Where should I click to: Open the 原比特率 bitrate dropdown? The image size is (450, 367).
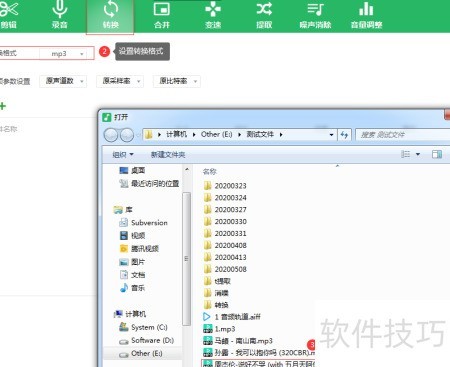pos(177,81)
